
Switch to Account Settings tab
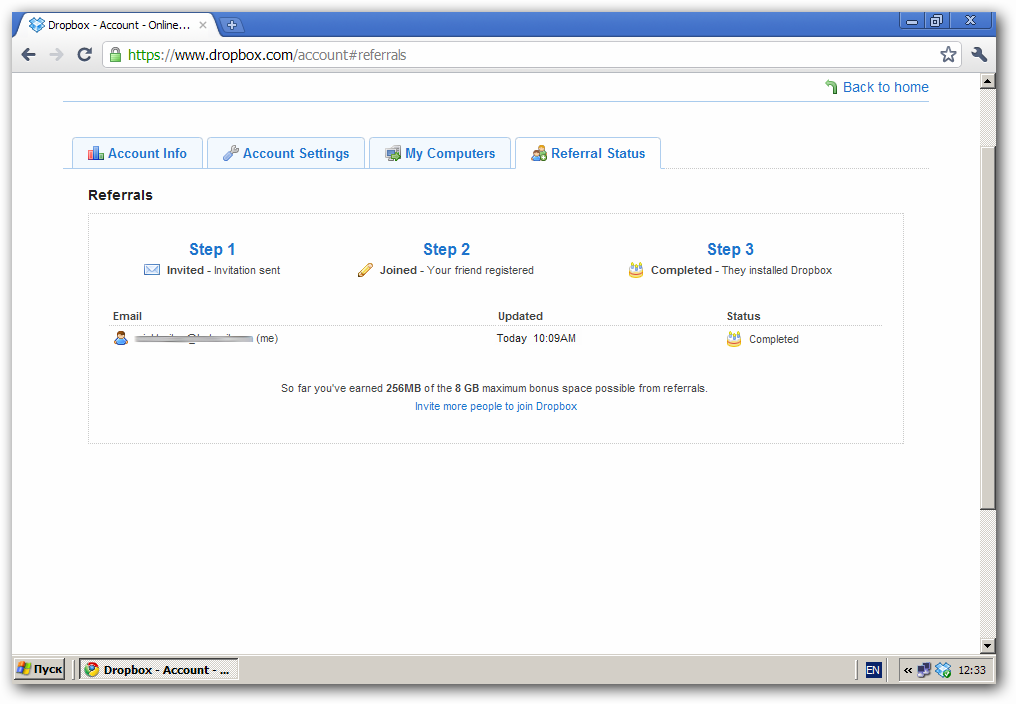click(x=286, y=153)
